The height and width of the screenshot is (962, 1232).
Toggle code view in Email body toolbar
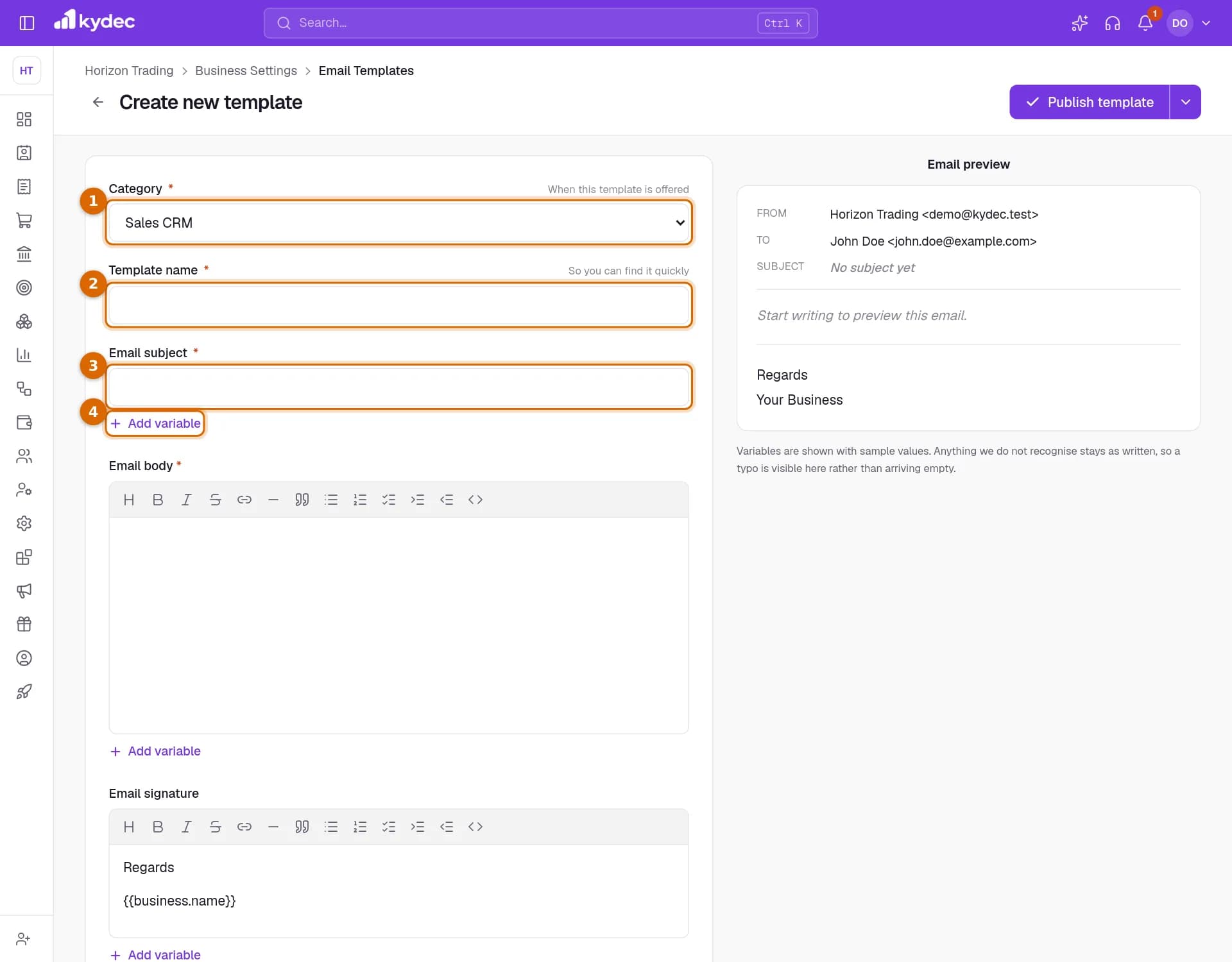click(475, 500)
